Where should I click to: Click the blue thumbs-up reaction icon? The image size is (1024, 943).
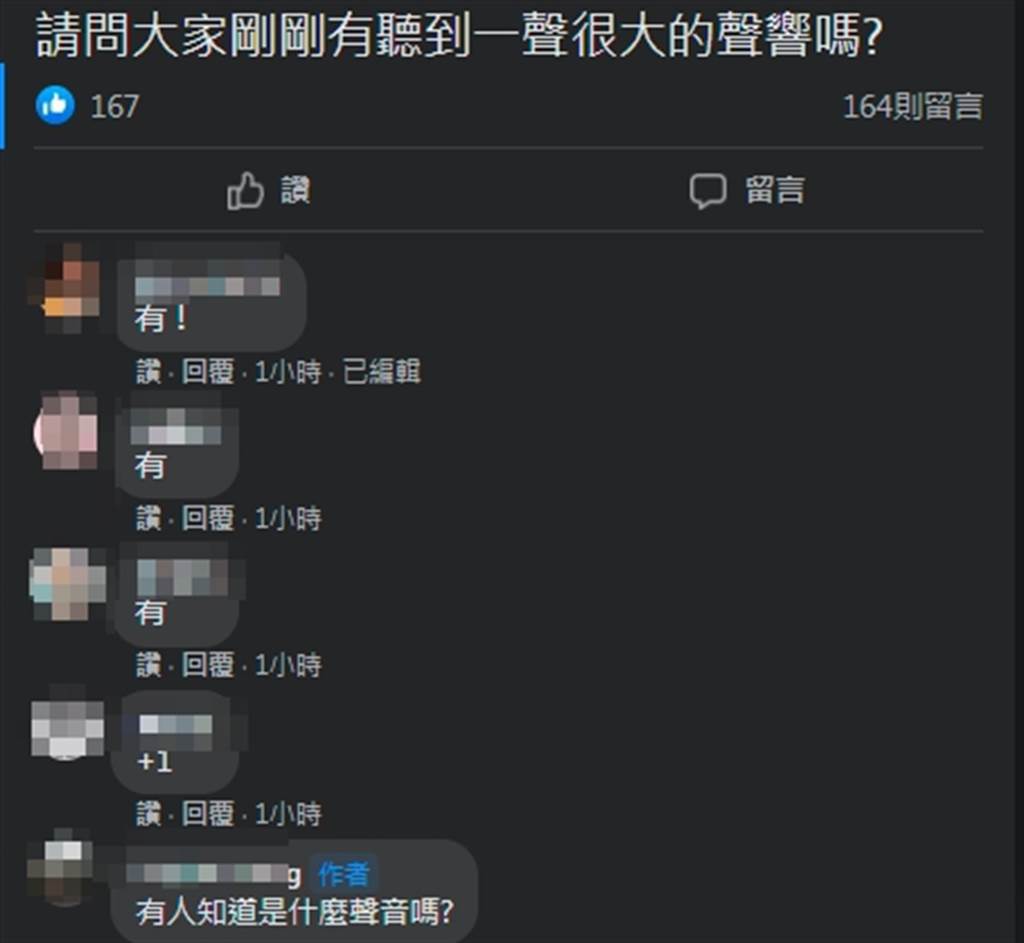point(56,104)
